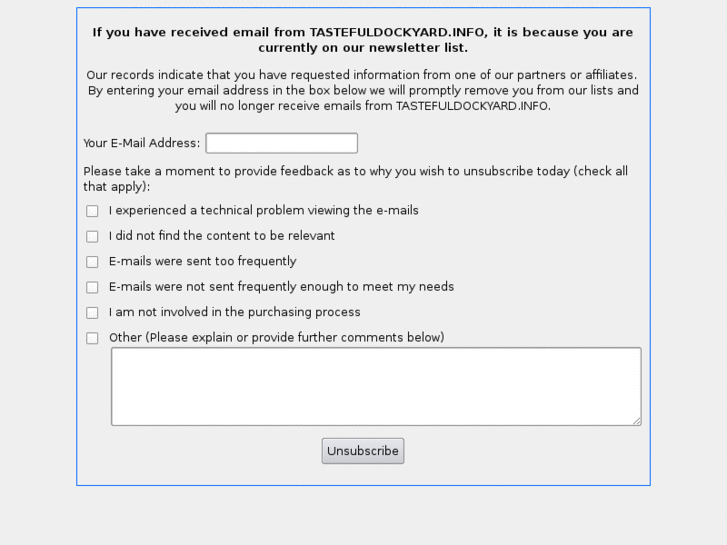Click the 'not sent frequently enough' label text

coord(281,287)
